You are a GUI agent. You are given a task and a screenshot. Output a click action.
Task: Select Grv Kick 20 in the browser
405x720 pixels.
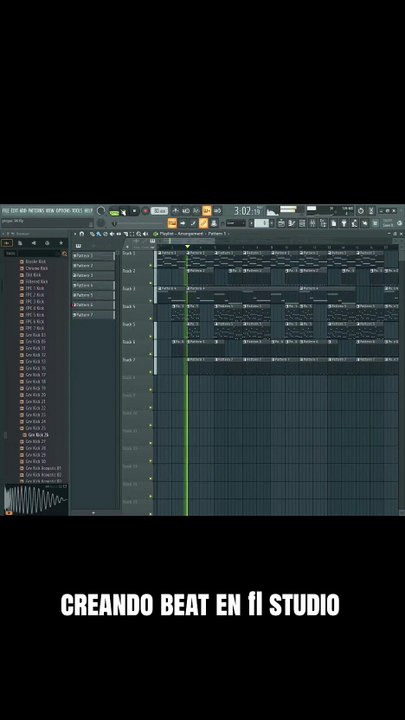click(x=33, y=394)
